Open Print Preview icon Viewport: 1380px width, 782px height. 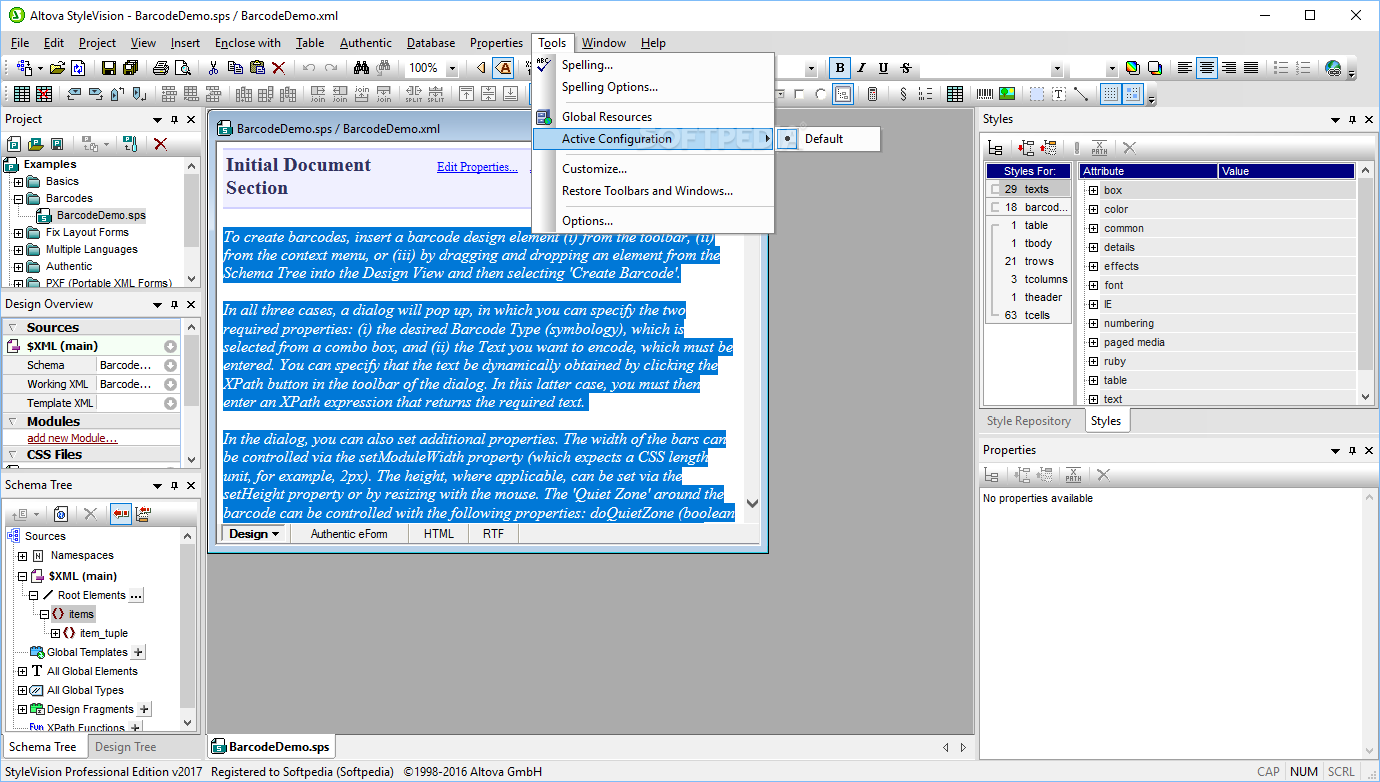(182, 68)
